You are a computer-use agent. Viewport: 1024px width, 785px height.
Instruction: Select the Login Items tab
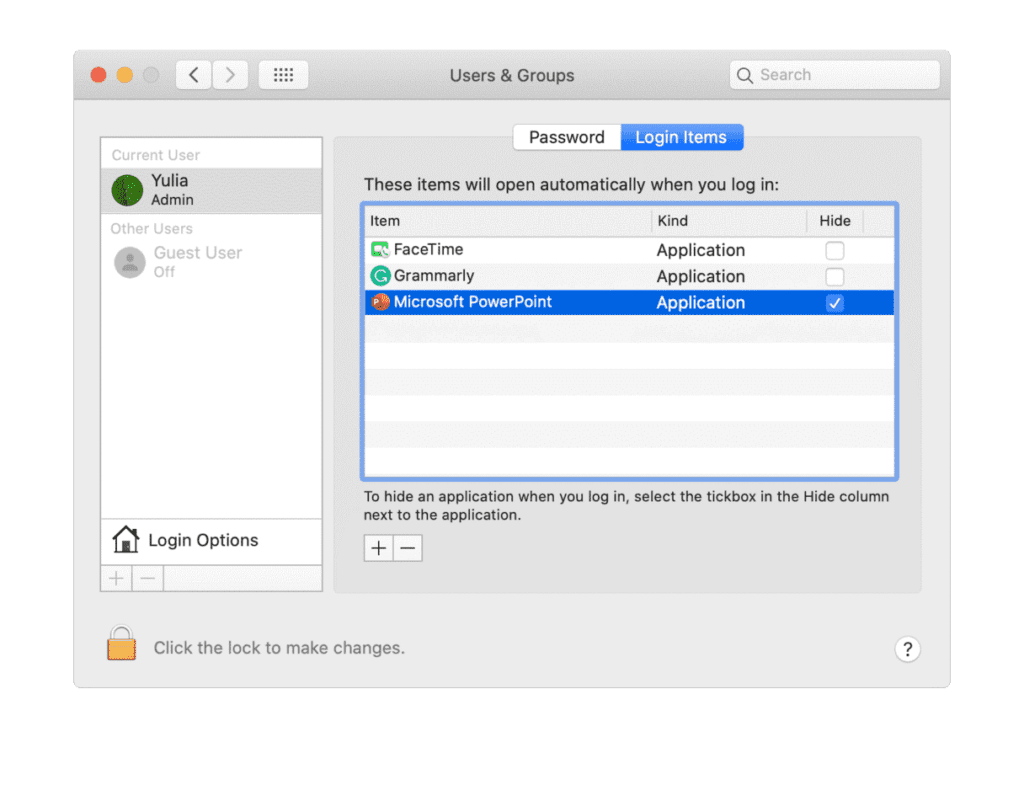click(x=681, y=137)
